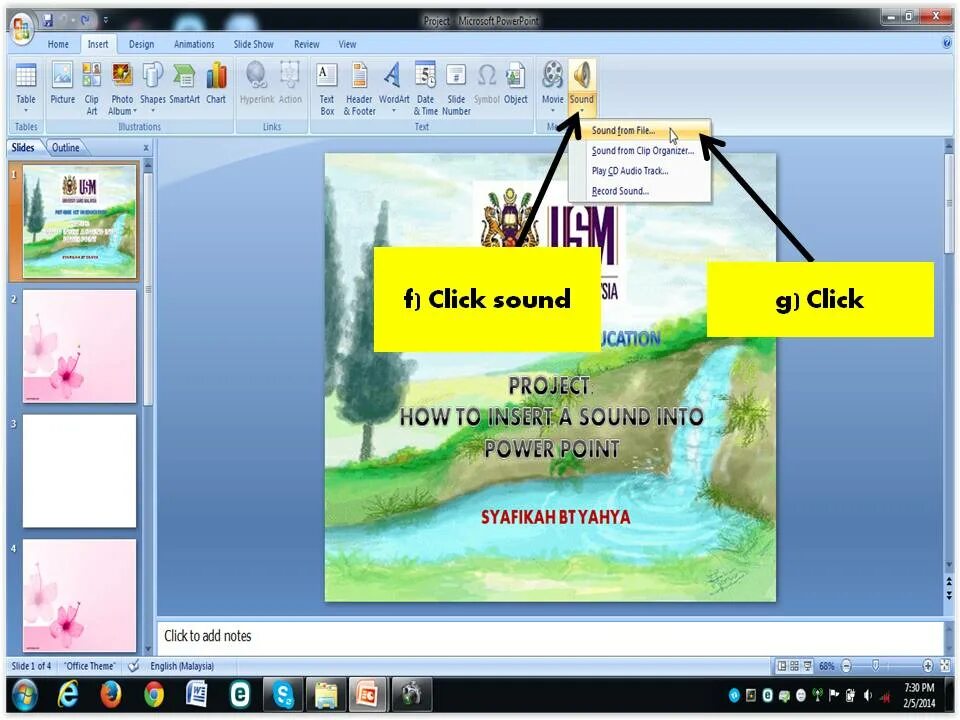Open Skype from the taskbar

283,694
